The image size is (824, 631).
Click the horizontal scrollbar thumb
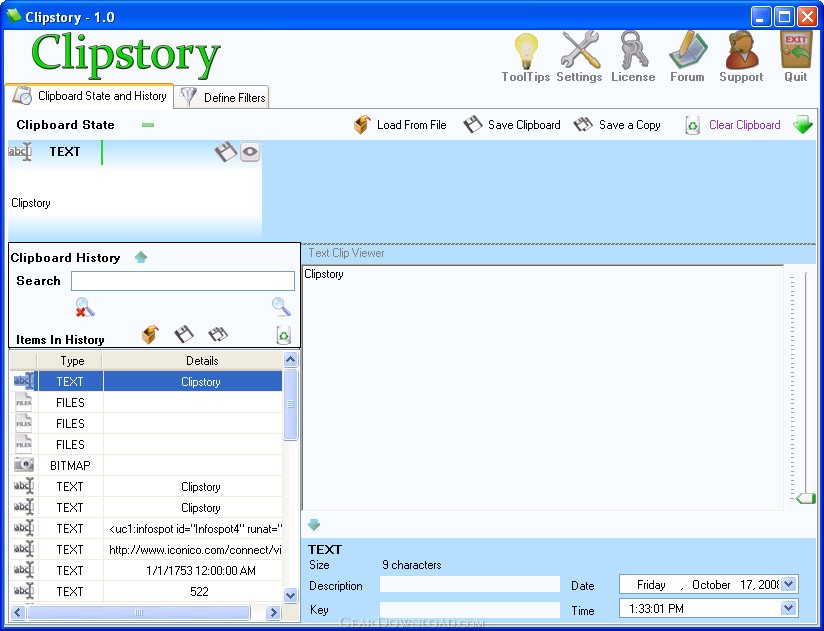pos(139,612)
